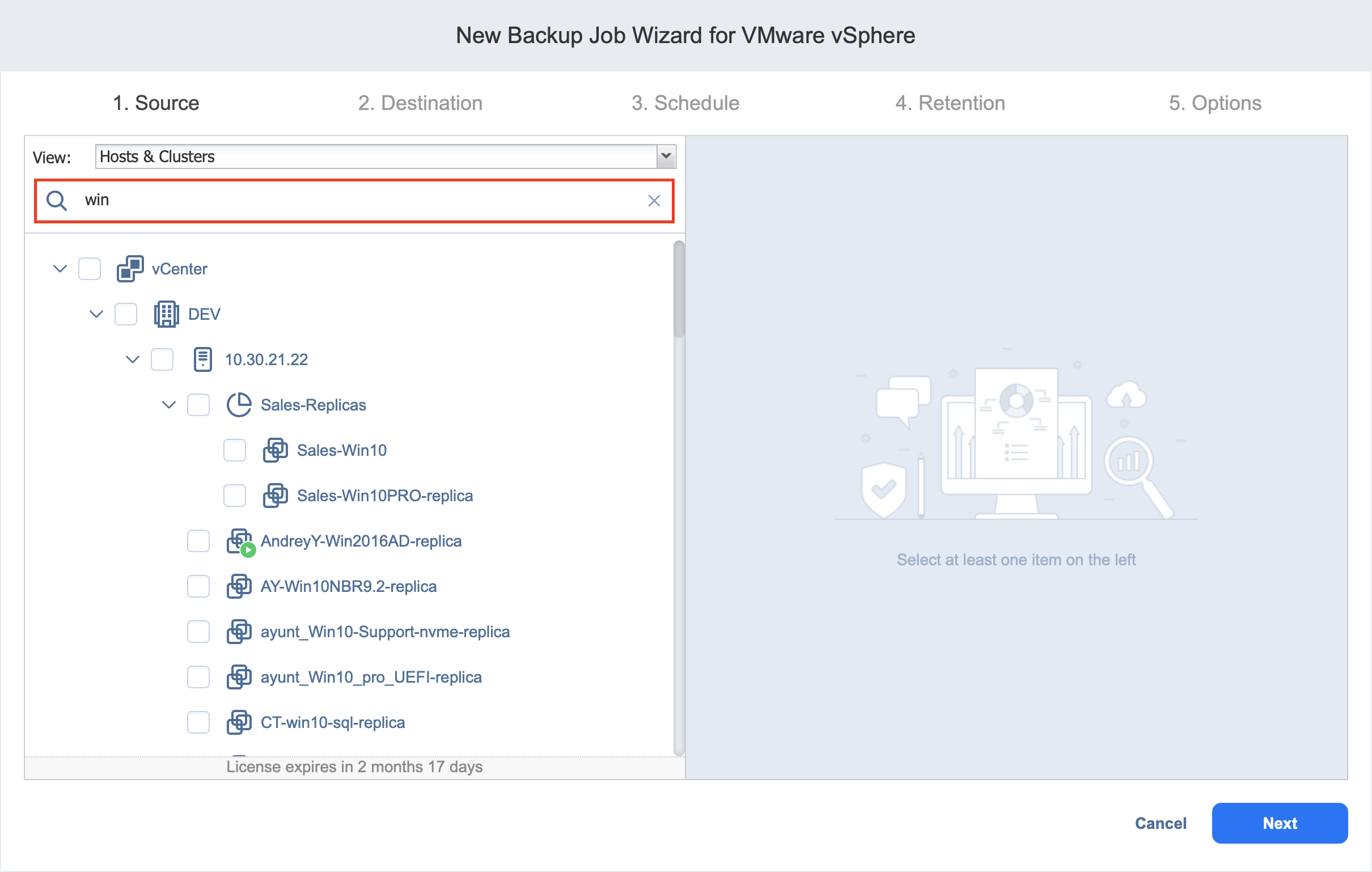Click the Next button
1372x872 pixels.
point(1279,823)
